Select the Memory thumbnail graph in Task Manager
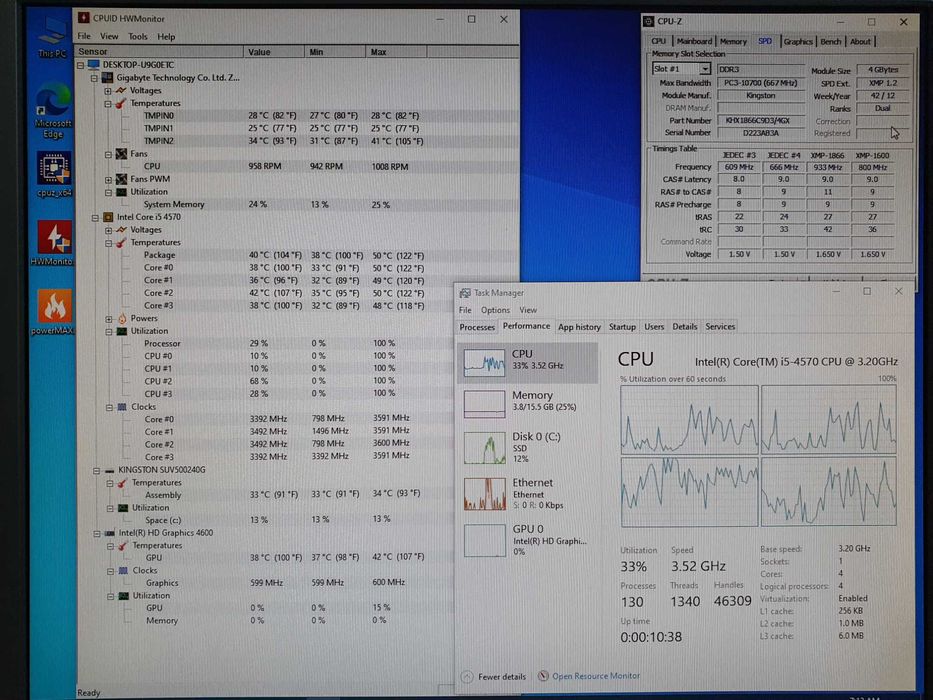Image resolution: width=933 pixels, height=700 pixels. [484, 404]
